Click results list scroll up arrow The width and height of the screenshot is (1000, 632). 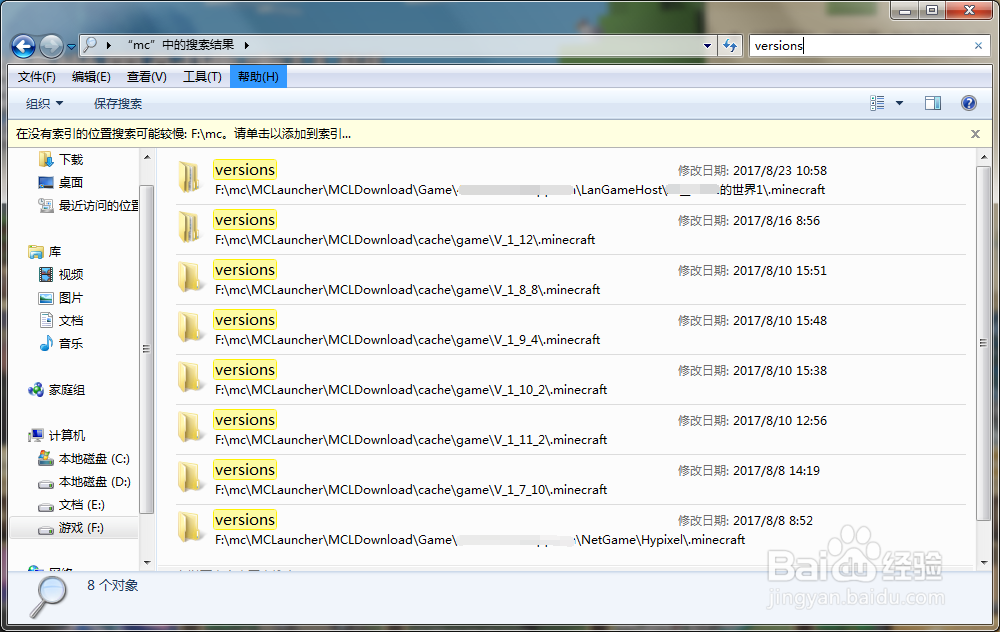pos(983,157)
